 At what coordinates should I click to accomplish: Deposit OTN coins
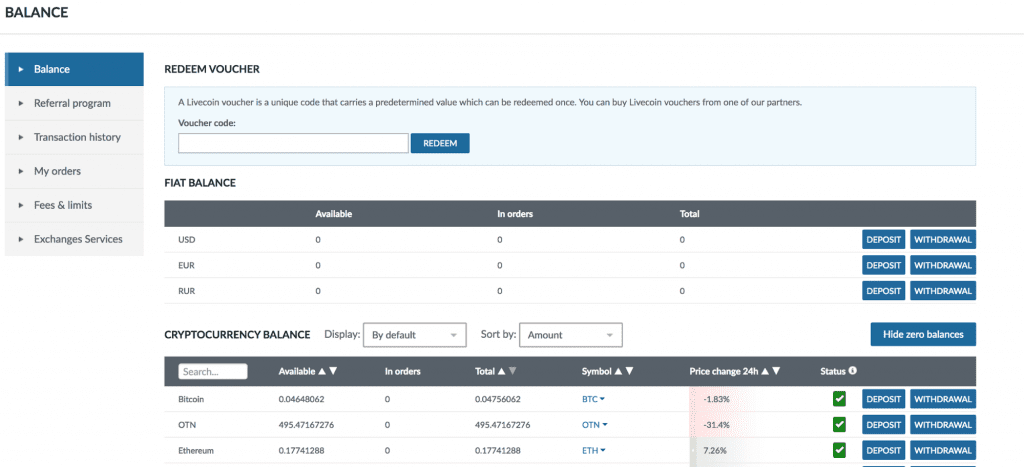pos(884,425)
